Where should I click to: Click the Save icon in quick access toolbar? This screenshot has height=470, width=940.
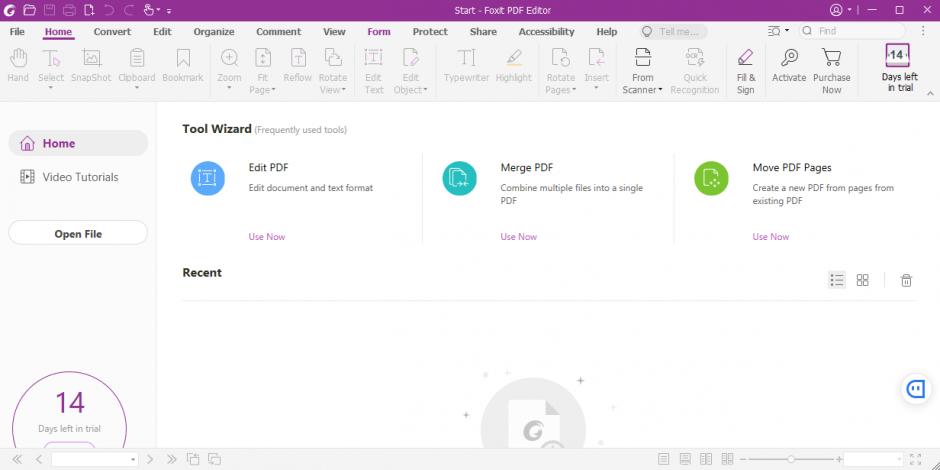click(x=49, y=10)
